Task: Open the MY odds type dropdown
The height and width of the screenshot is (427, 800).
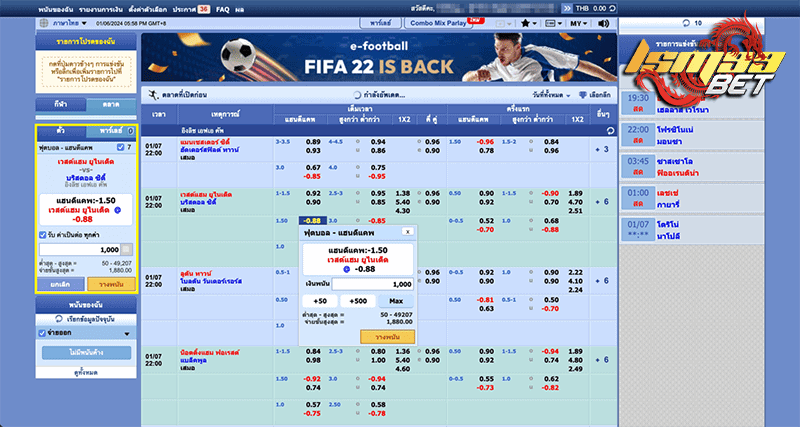Action: (579, 23)
